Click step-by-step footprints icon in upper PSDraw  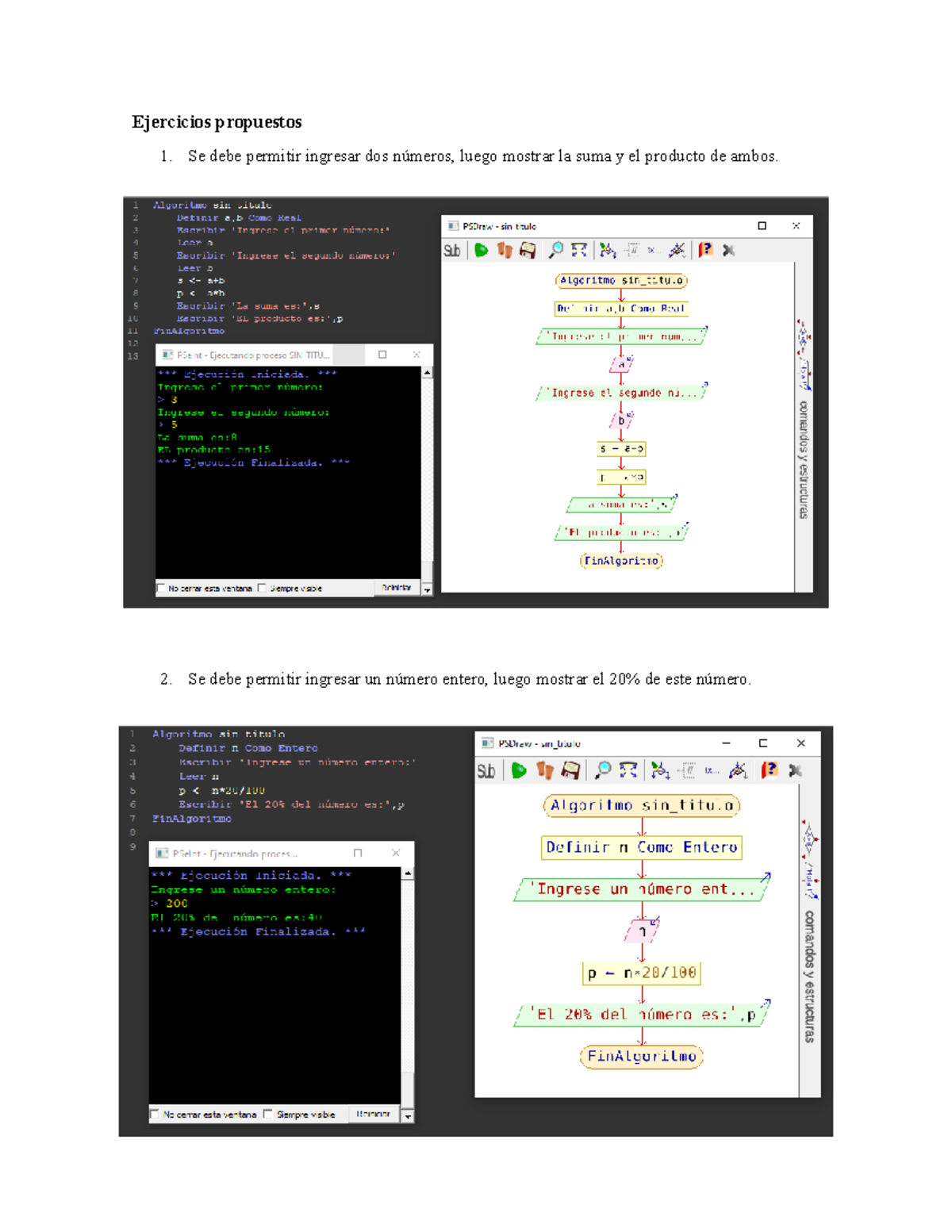[x=505, y=251]
